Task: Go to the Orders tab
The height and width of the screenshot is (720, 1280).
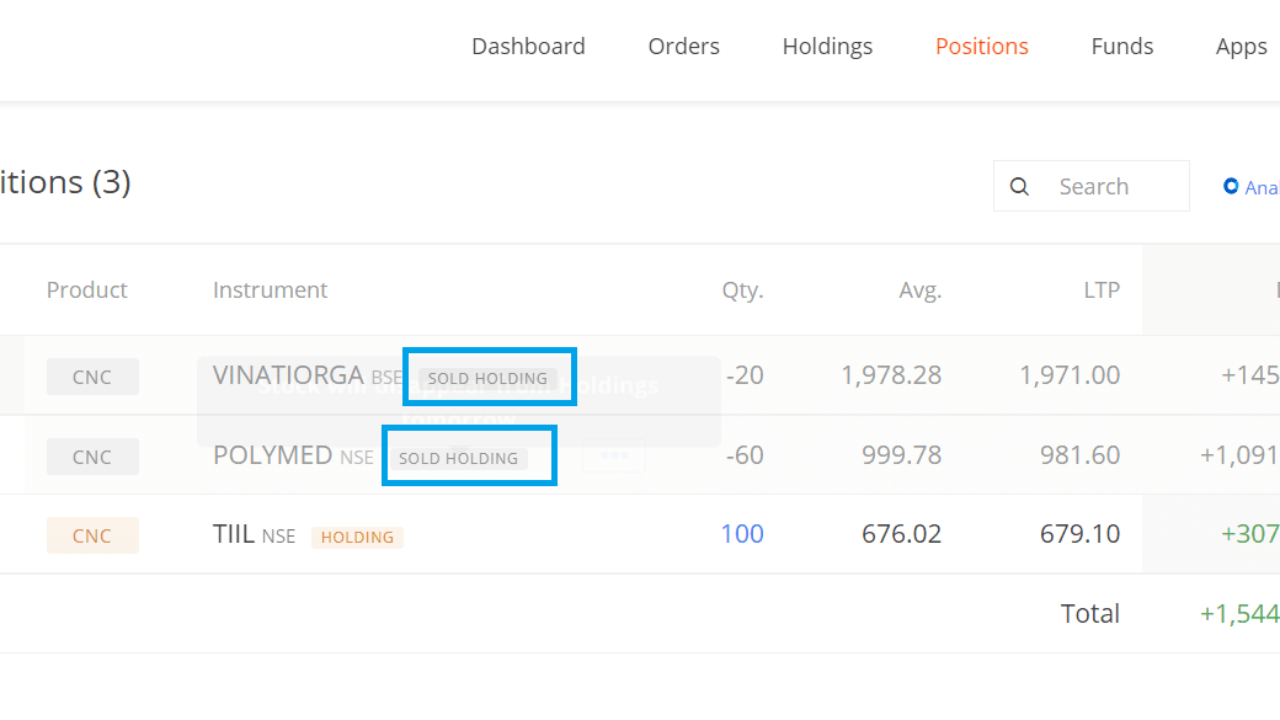Action: click(684, 47)
